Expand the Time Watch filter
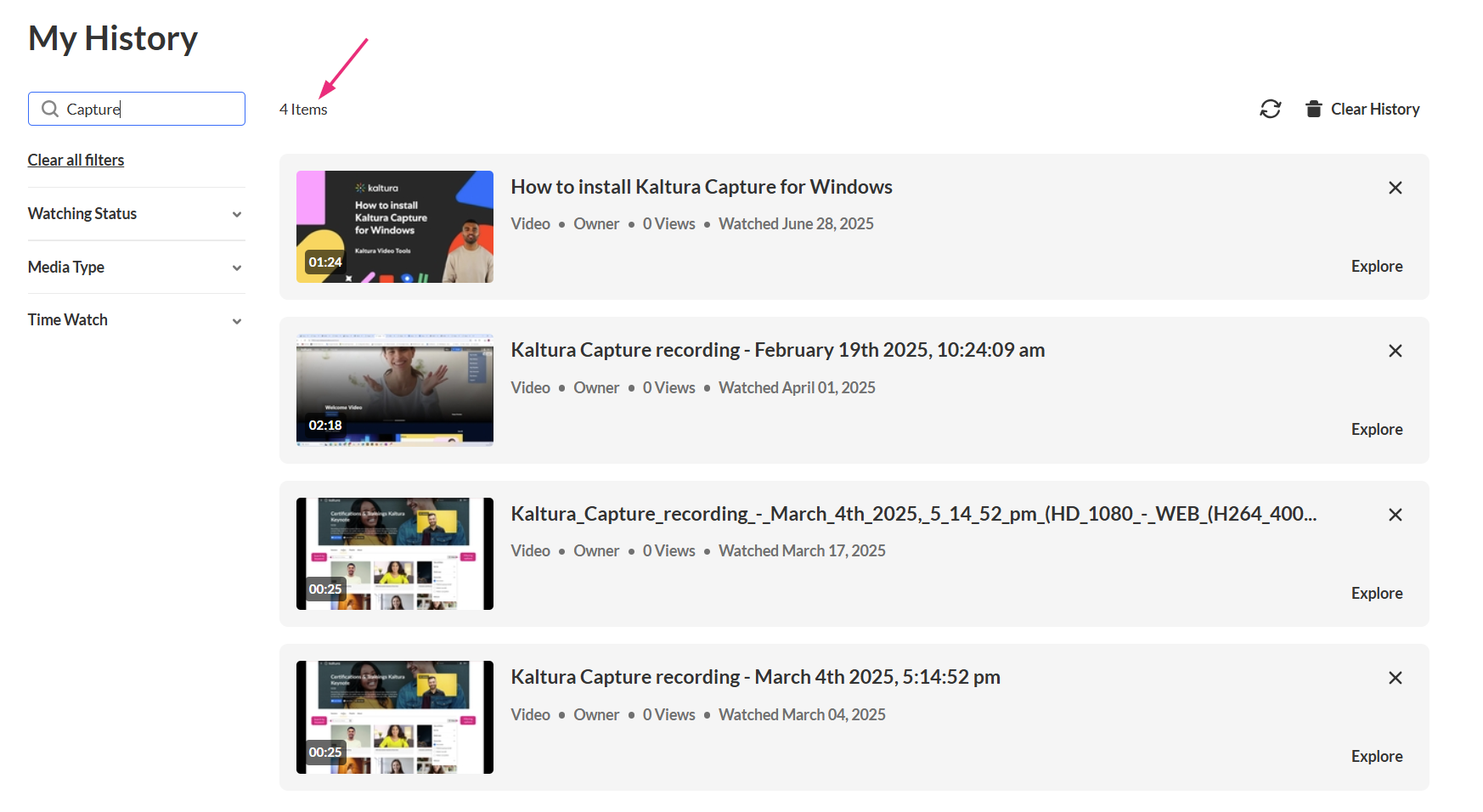Viewport: 1483px width, 812px height. [x=136, y=320]
